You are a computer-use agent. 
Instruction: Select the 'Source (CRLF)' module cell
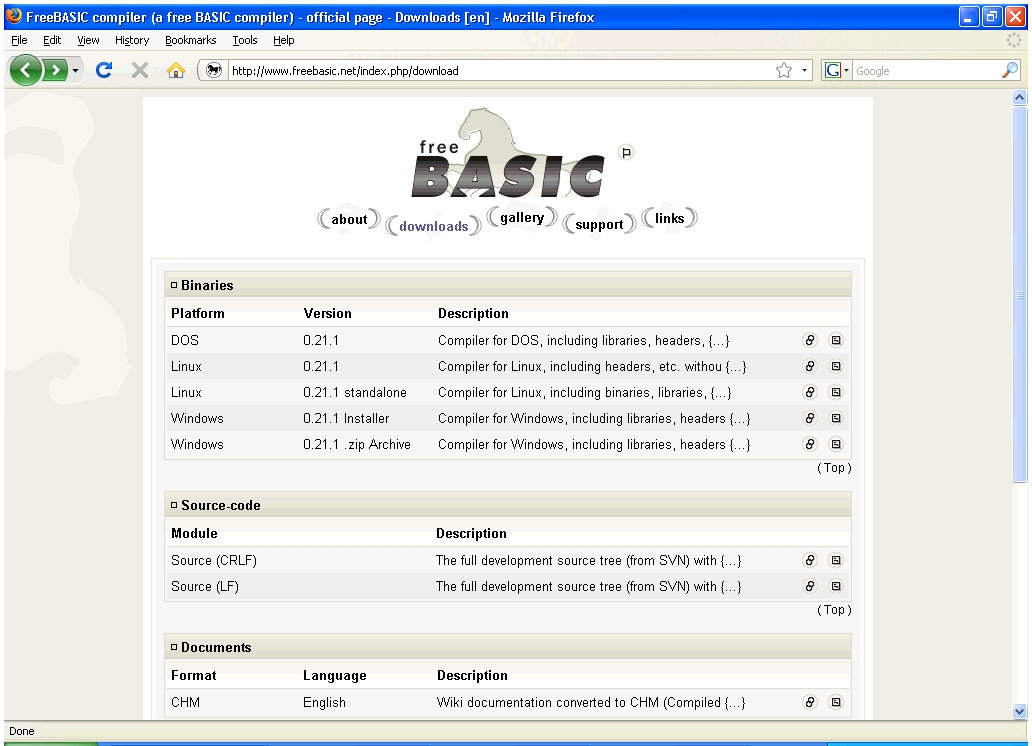(x=214, y=560)
